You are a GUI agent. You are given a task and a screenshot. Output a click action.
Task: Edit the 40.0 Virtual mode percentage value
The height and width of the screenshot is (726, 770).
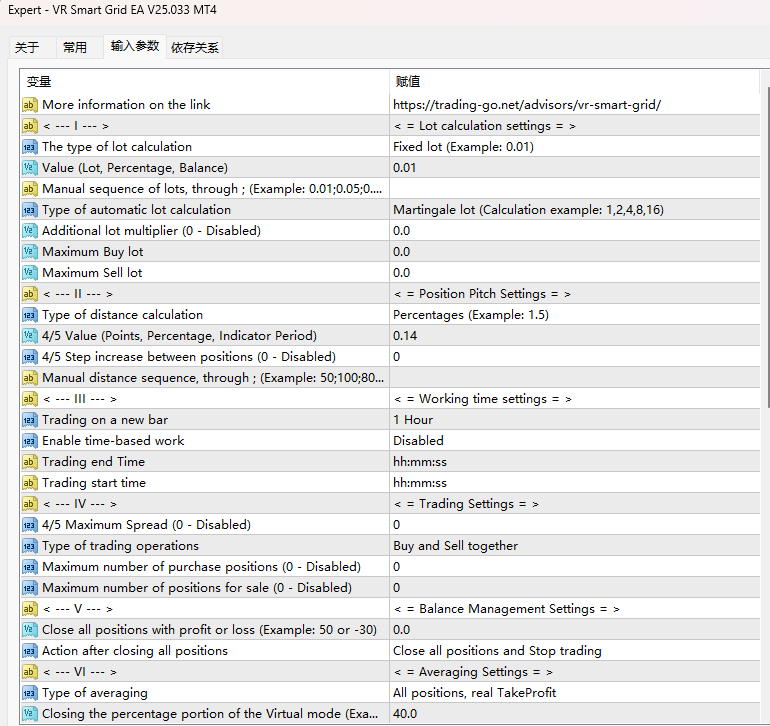575,714
